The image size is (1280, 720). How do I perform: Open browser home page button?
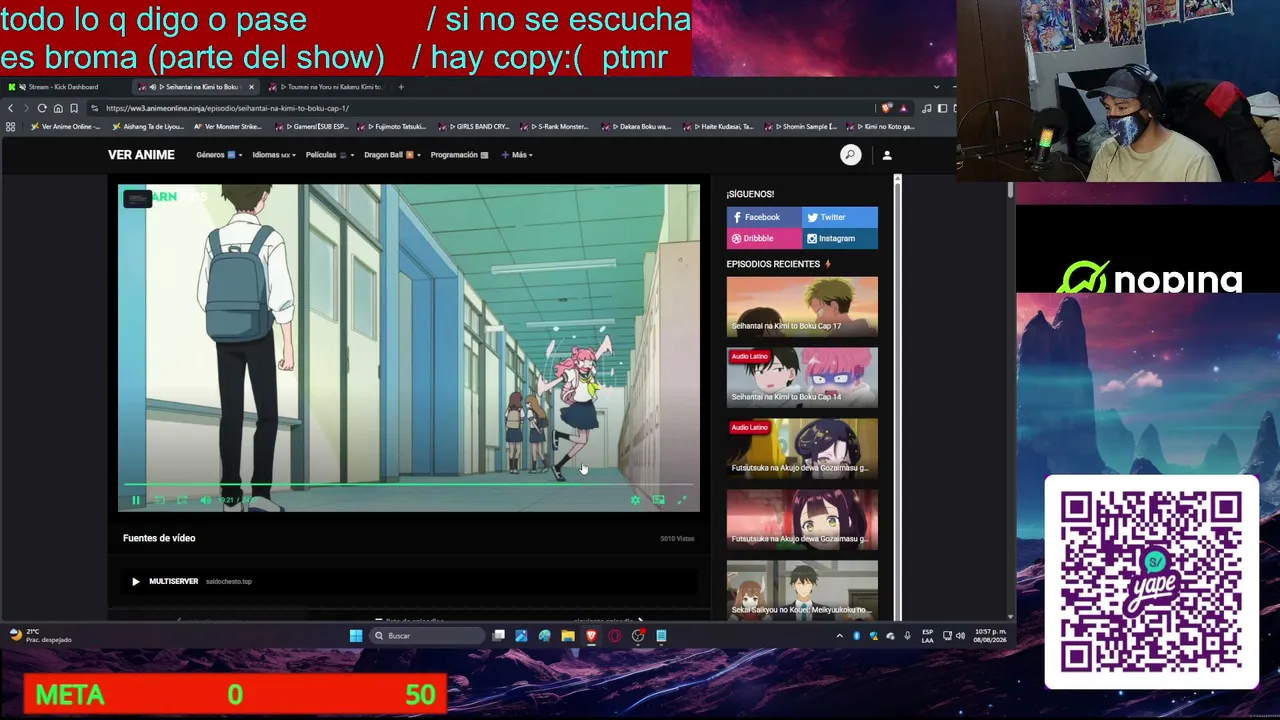coord(58,108)
